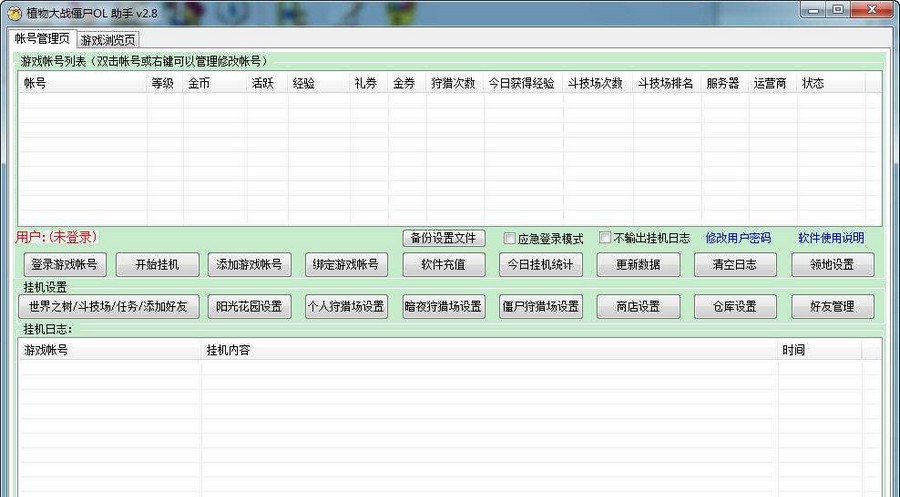Open 个人狩猎场设置 button
900x497 pixels.
pos(346,306)
